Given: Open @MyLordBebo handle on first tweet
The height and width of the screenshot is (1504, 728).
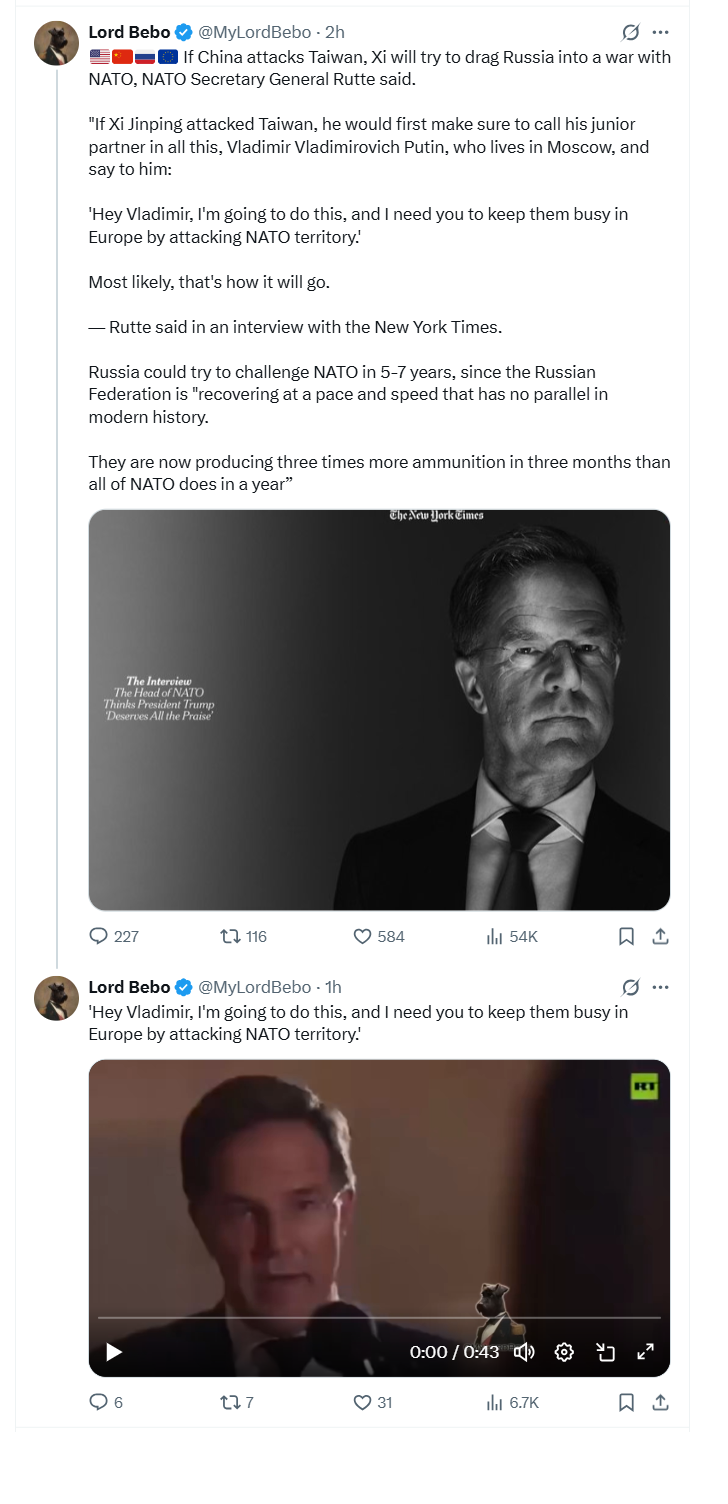Looking at the screenshot, I should tap(254, 32).
